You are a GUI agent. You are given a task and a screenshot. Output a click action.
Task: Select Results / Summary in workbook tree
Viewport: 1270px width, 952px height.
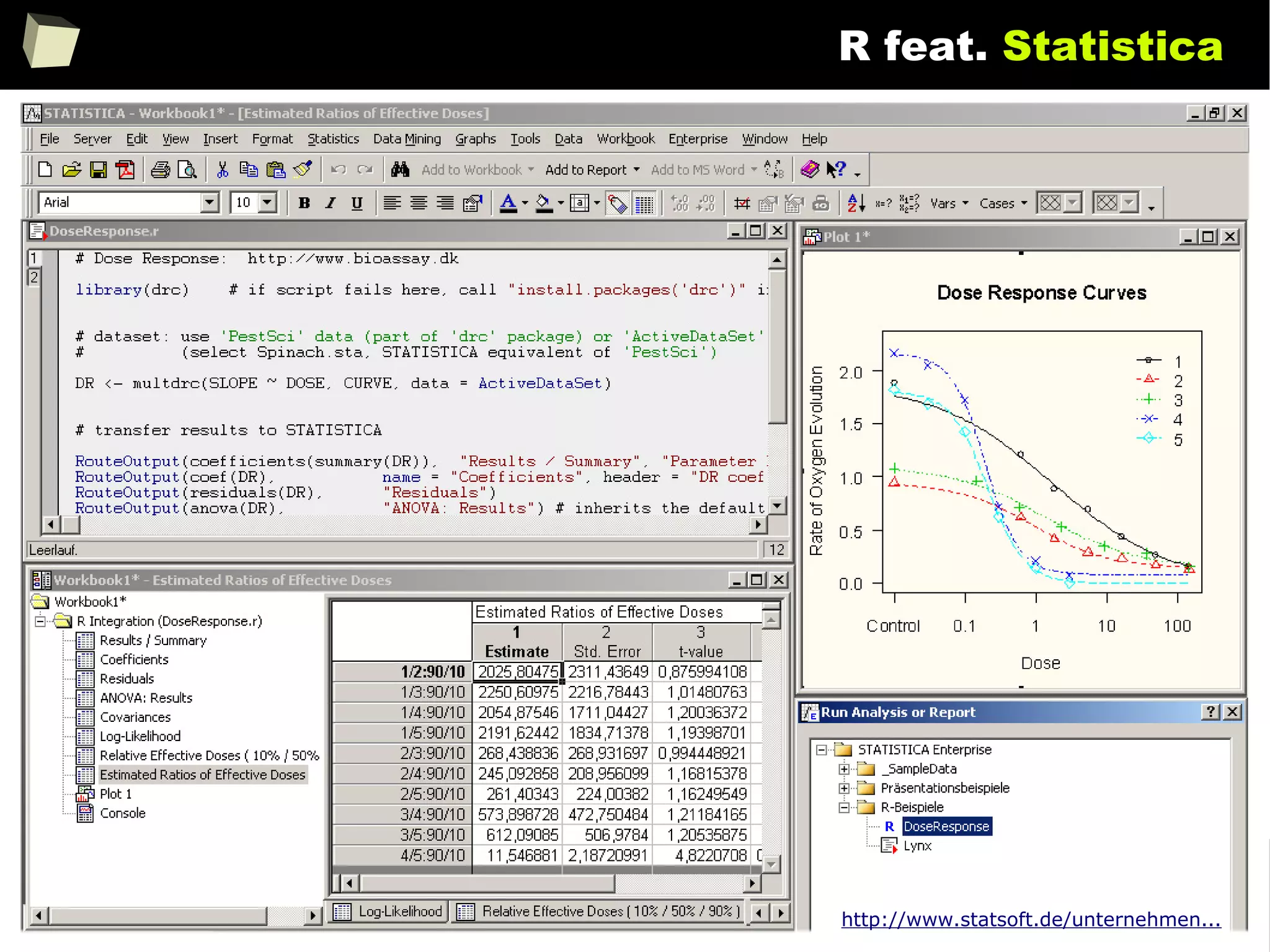click(x=153, y=640)
